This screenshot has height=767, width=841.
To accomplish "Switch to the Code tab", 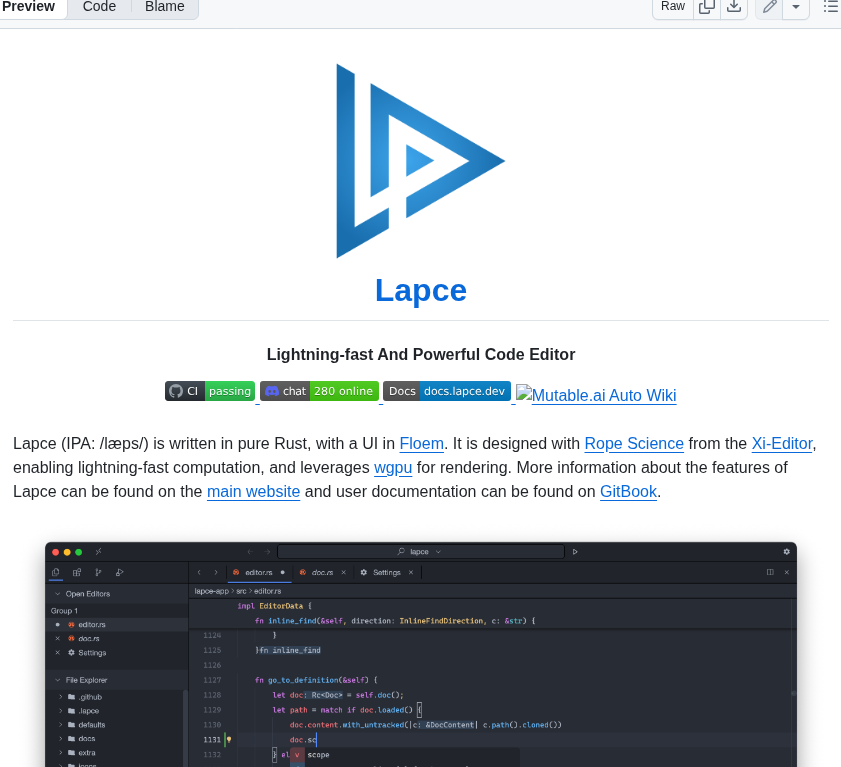I will 99,7.
